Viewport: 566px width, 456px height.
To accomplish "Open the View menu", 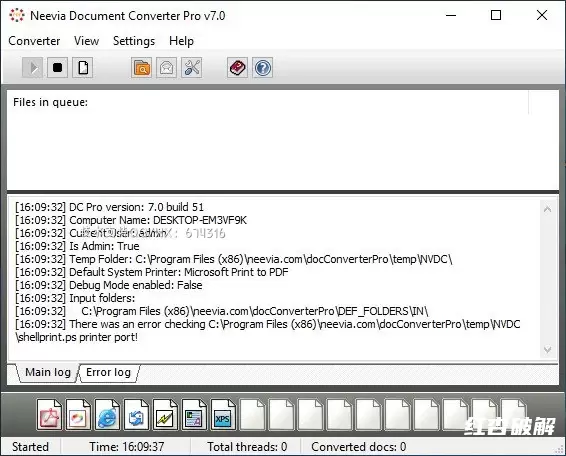I will [86, 41].
